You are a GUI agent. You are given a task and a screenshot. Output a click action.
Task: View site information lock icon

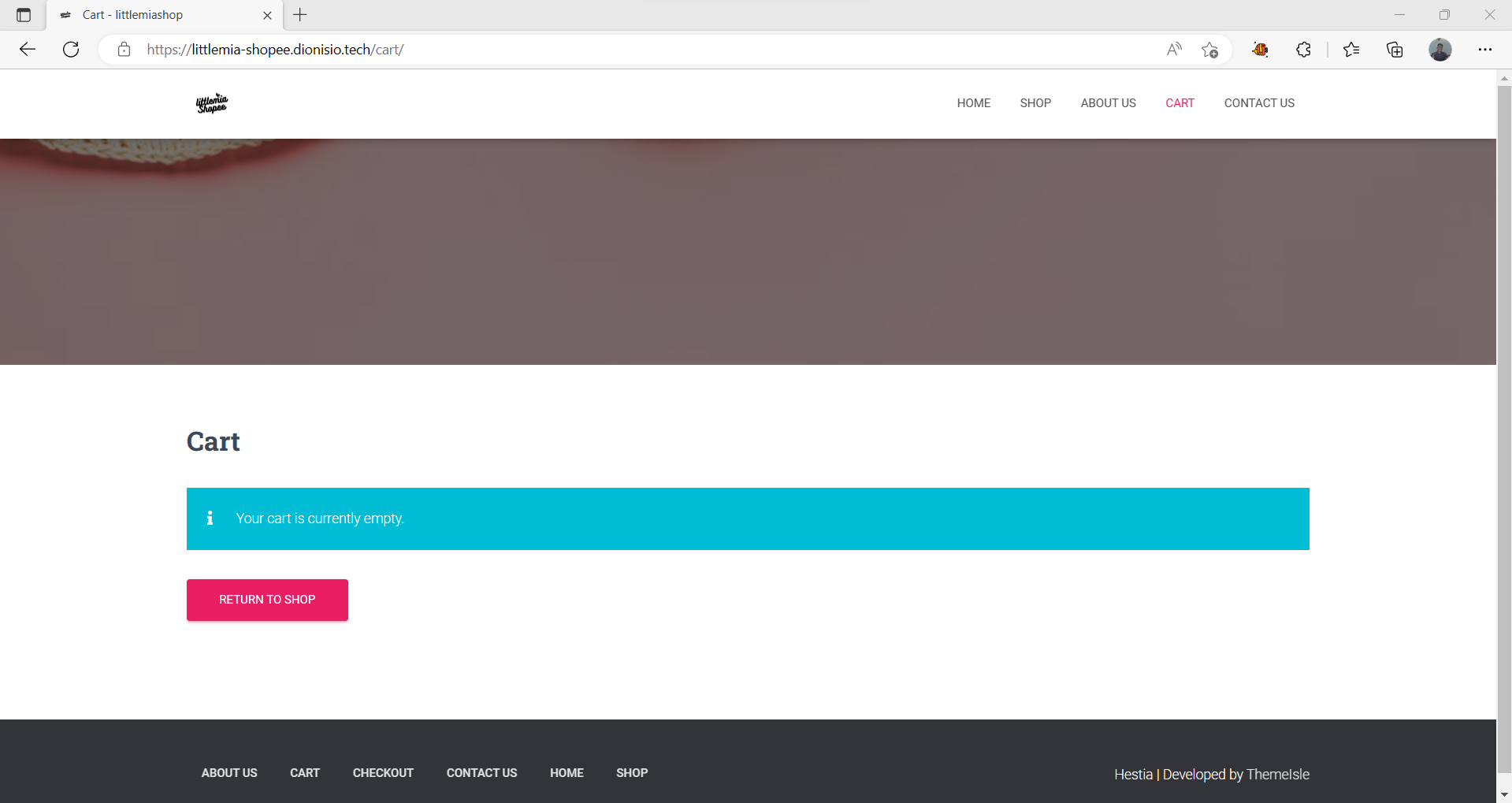point(124,50)
